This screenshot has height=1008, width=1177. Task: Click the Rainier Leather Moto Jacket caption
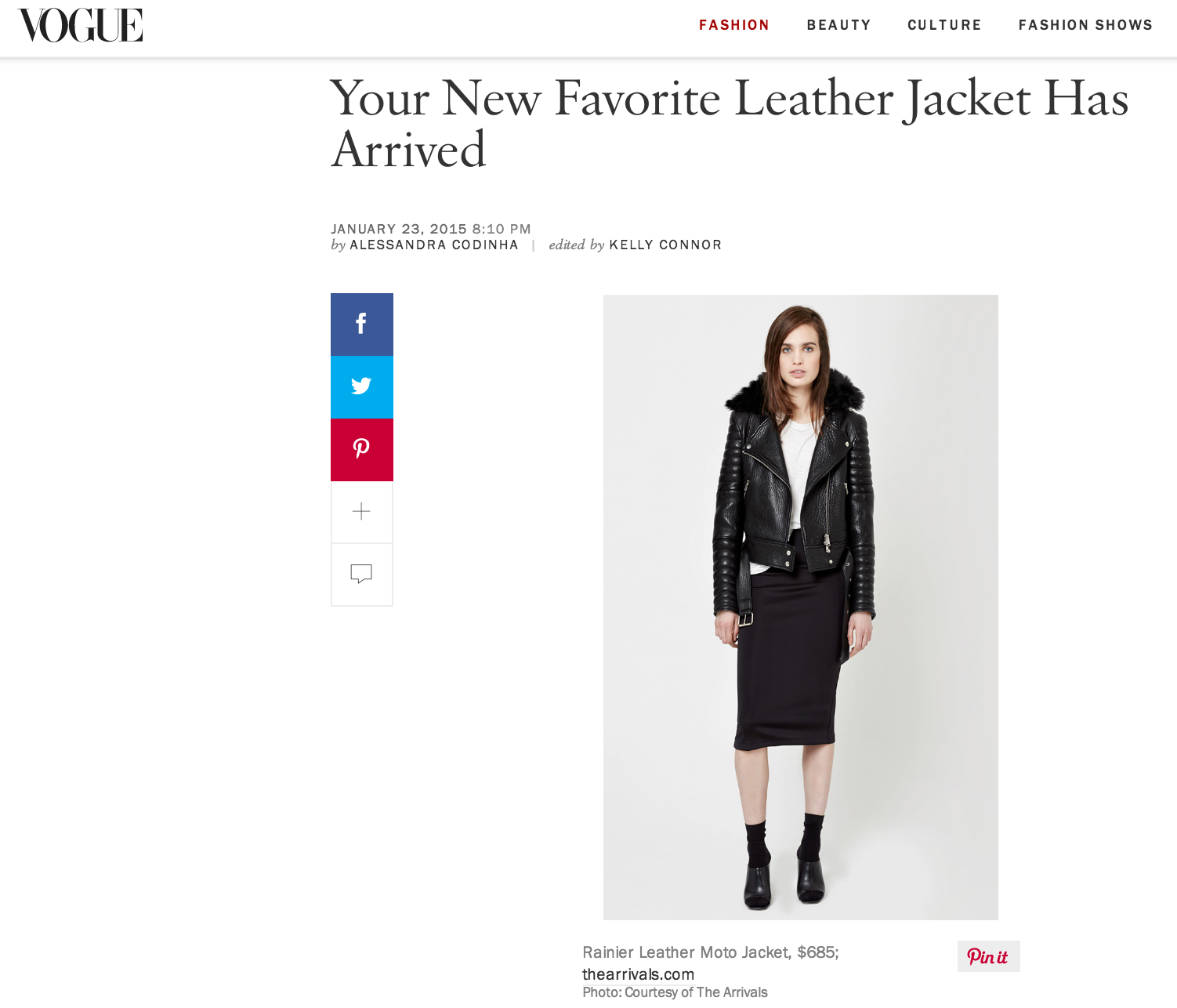click(x=710, y=952)
